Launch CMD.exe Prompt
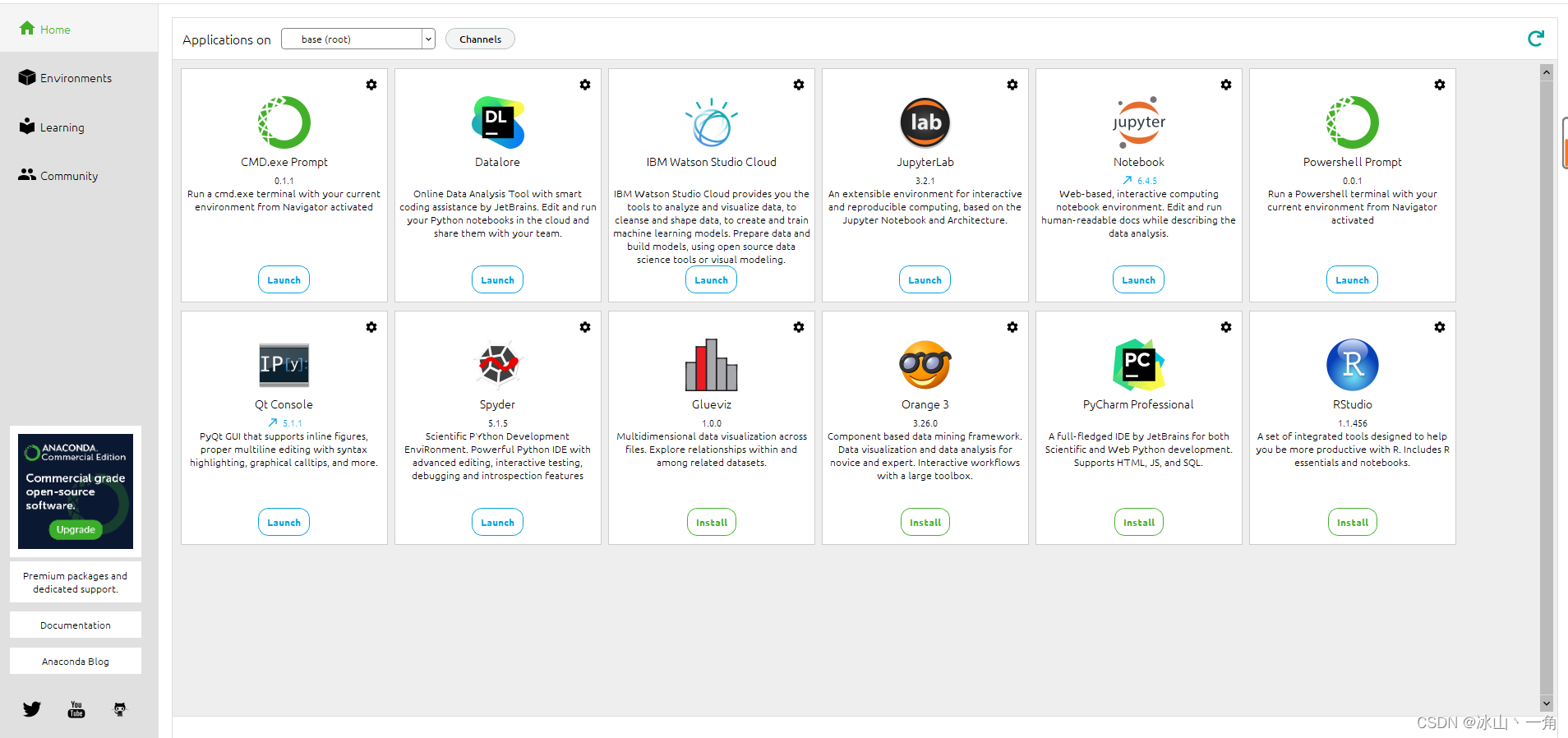This screenshot has width=1568, height=738. tap(284, 279)
